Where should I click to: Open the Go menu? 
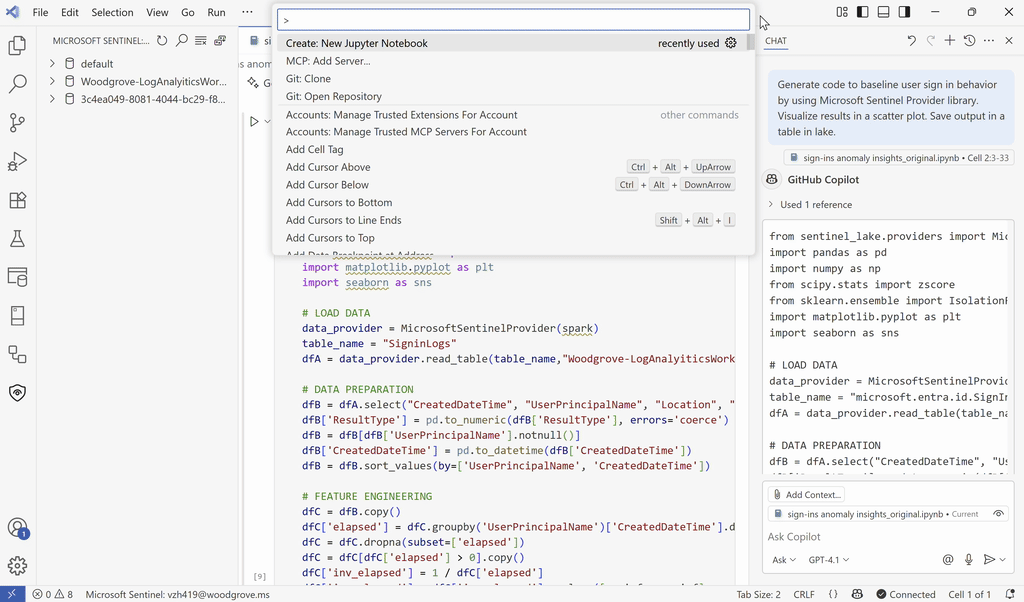[x=188, y=12]
